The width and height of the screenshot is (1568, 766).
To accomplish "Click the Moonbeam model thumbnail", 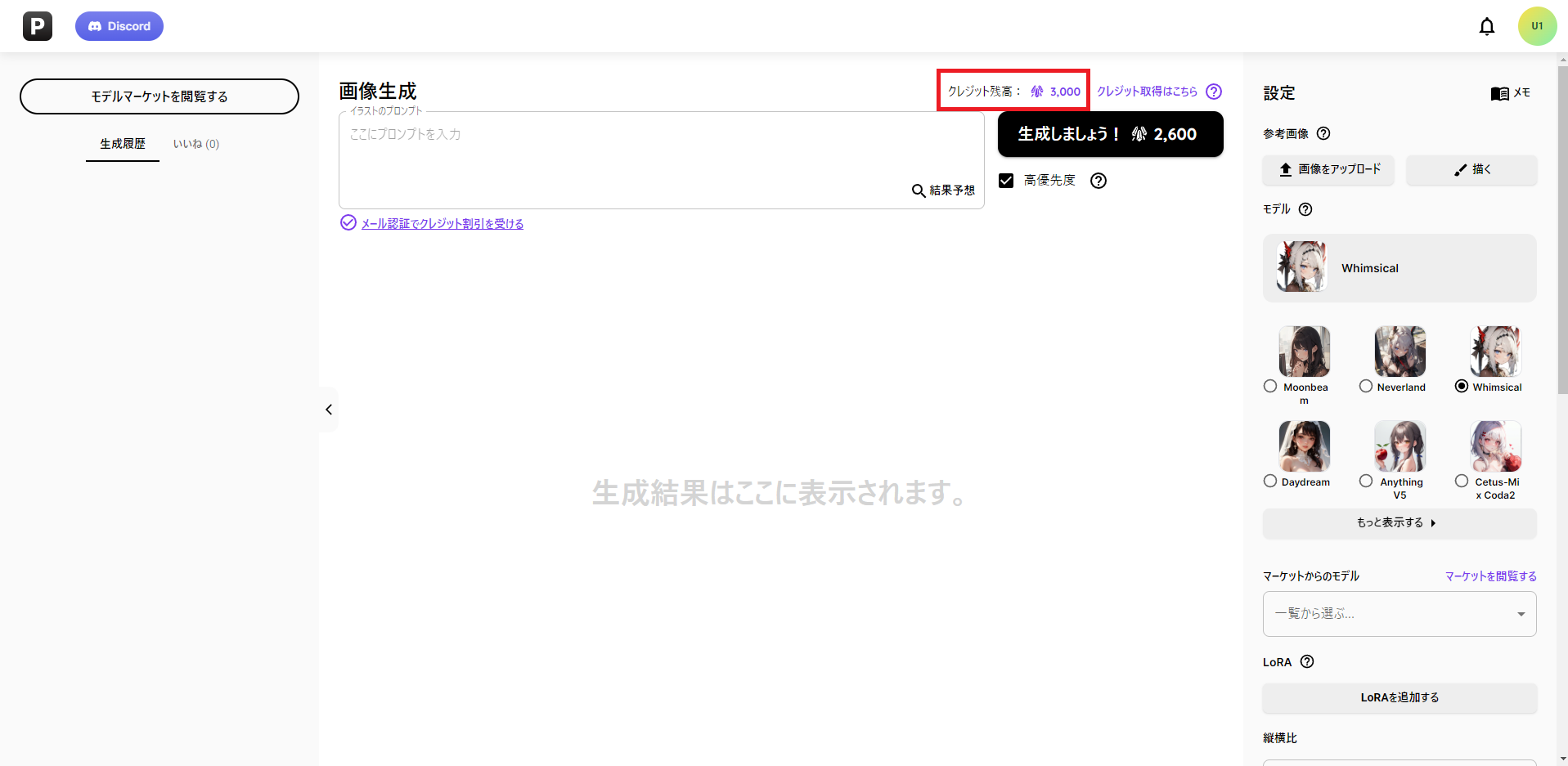I will 1305,352.
